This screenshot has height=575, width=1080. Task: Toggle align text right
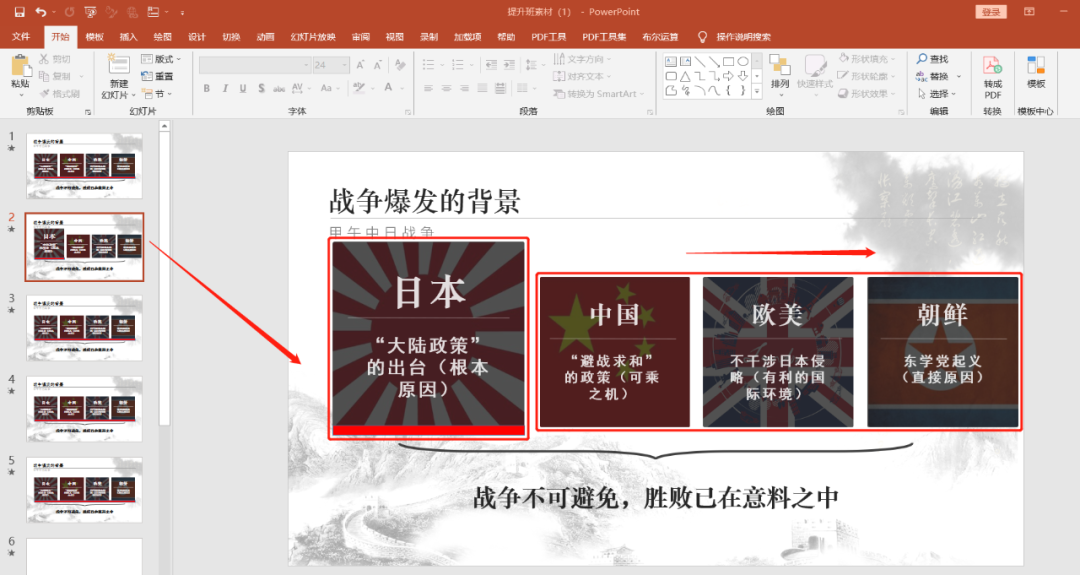click(x=464, y=88)
